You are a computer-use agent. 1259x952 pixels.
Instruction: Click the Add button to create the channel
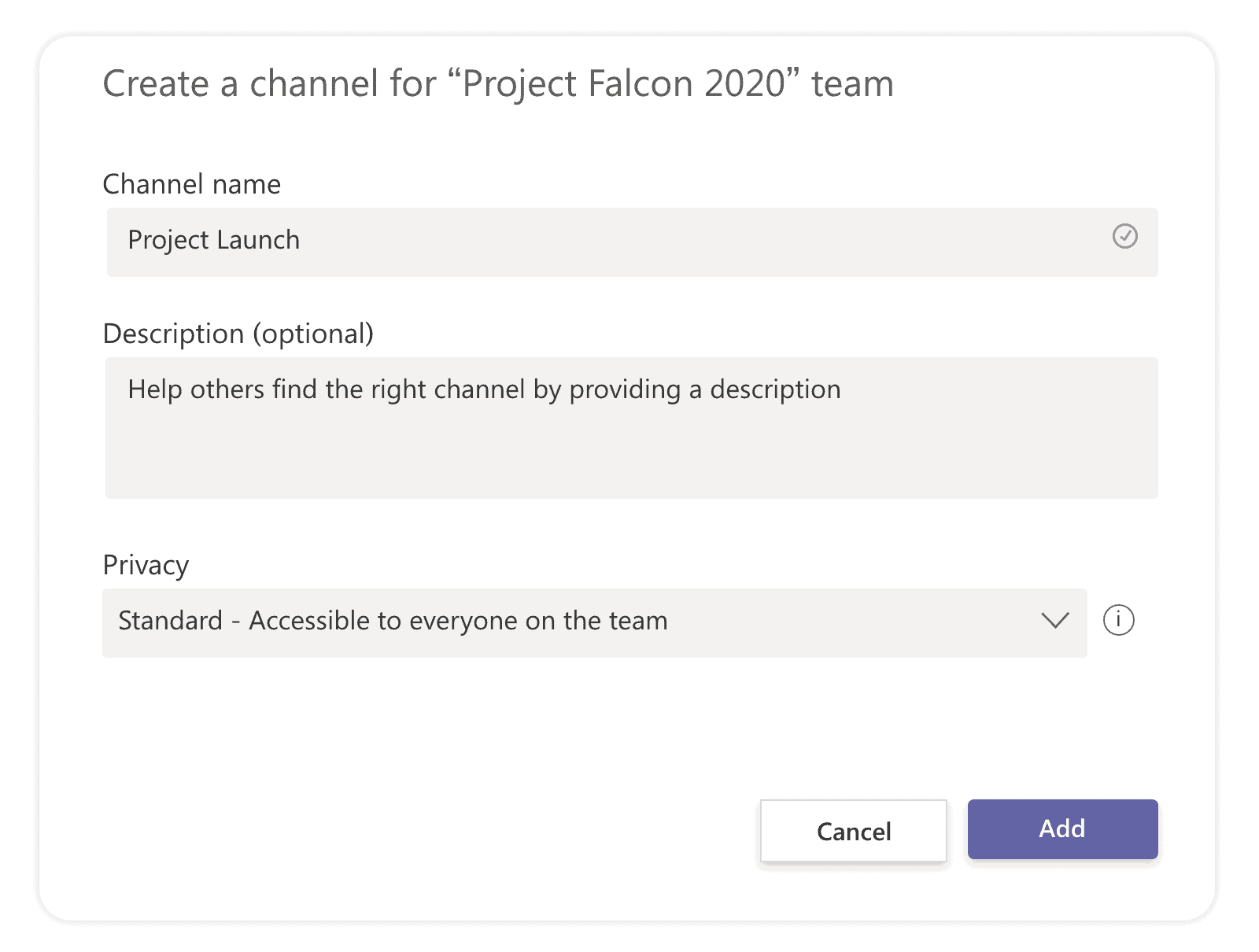(1061, 829)
